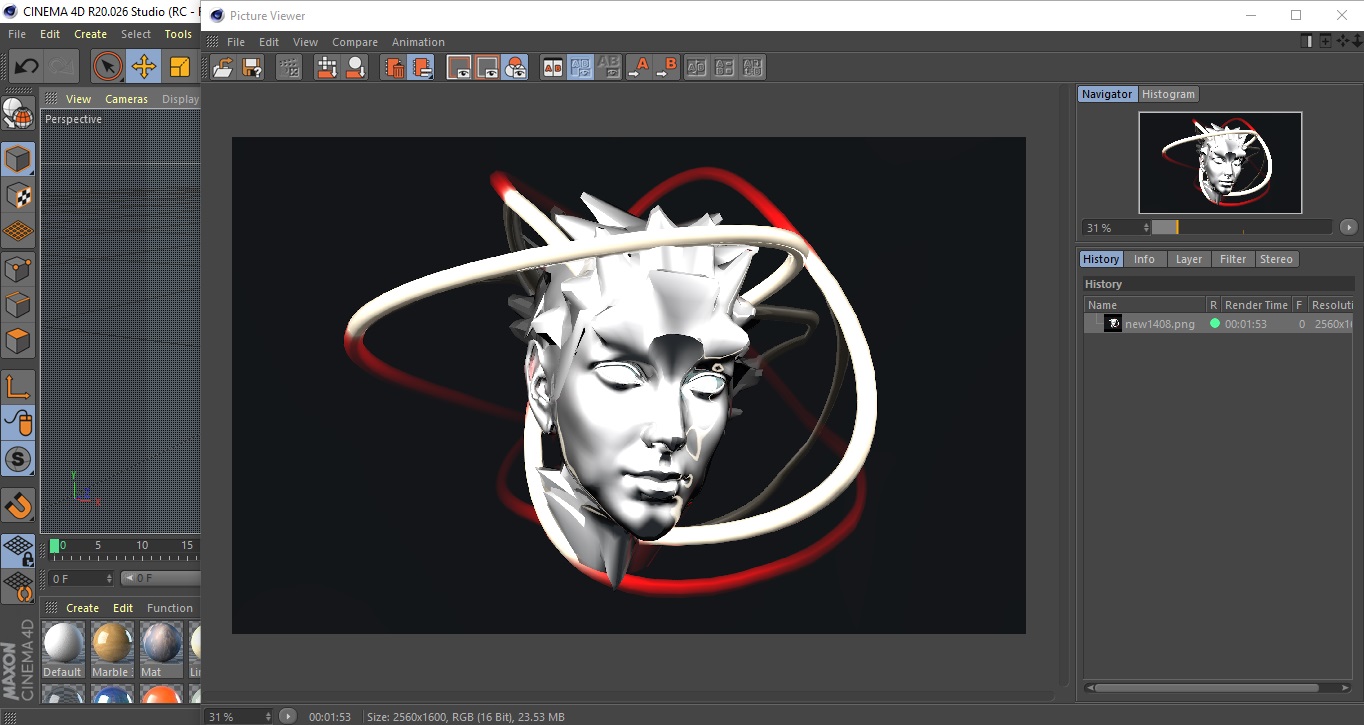Click the Remove Image trash icon
Viewport: 1364px width, 725px height.
point(394,67)
